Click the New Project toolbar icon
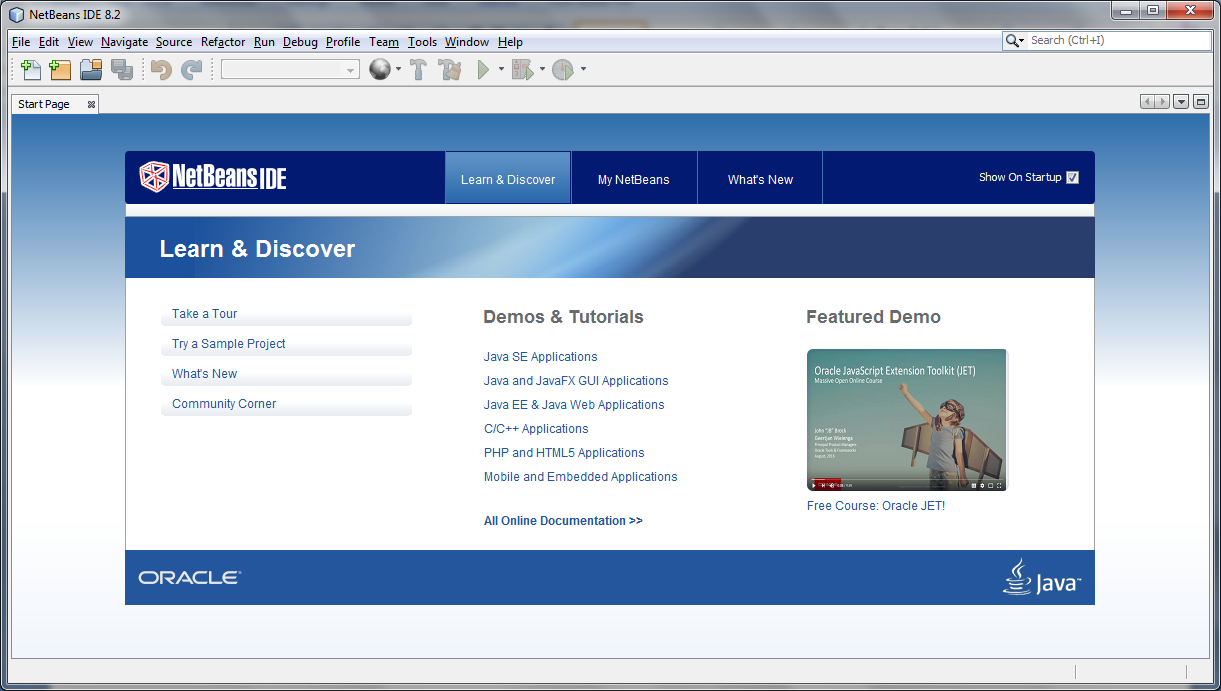Image resolution: width=1221 pixels, height=691 pixels. pos(60,70)
